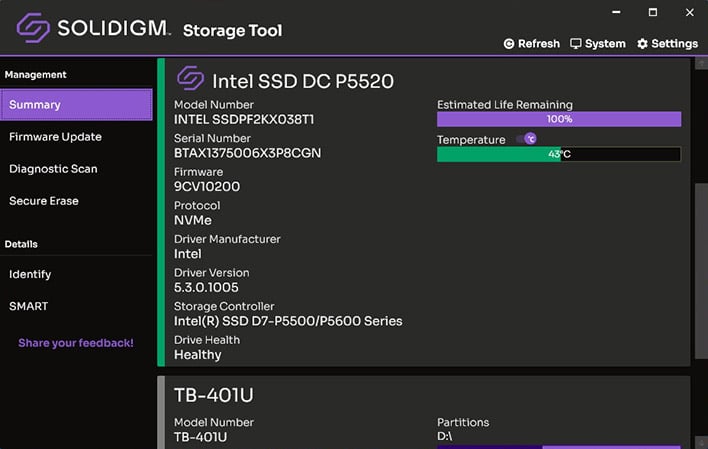Click the scrollbar up arrow

pos(701,64)
